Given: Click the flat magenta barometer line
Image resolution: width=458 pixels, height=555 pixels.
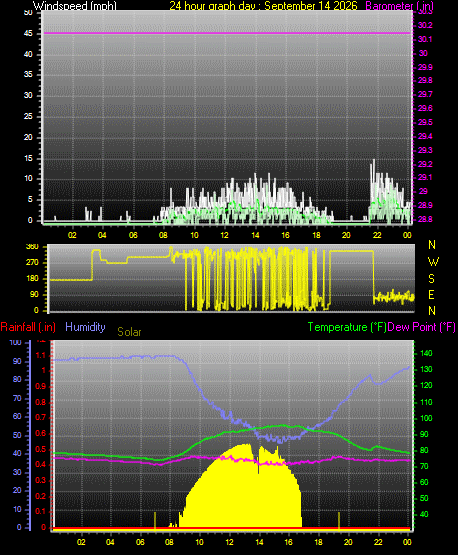Looking at the screenshot, I should (227, 33).
